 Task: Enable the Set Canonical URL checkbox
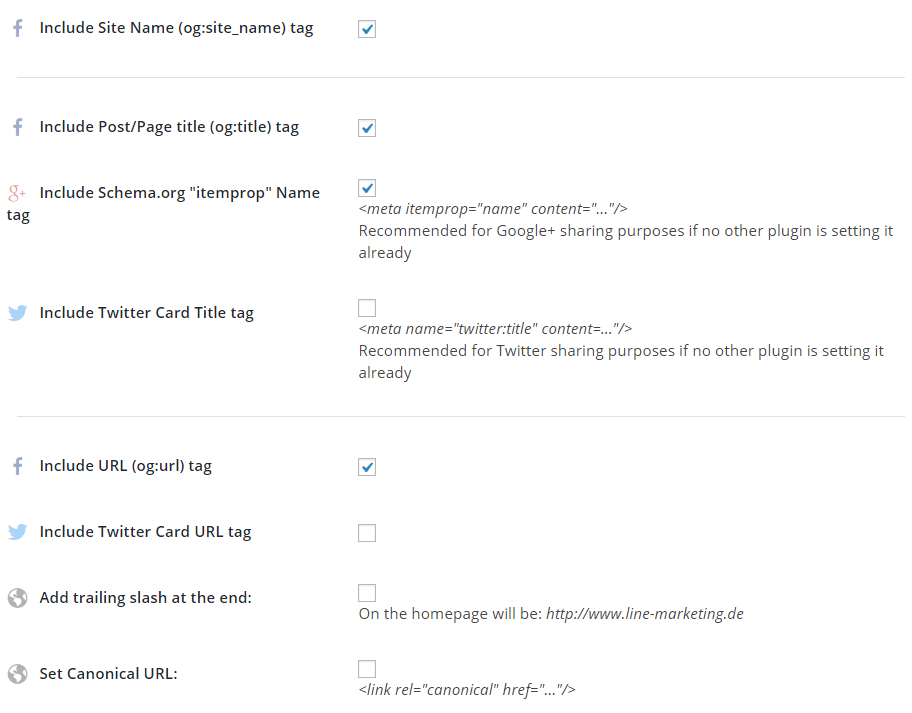(x=367, y=669)
